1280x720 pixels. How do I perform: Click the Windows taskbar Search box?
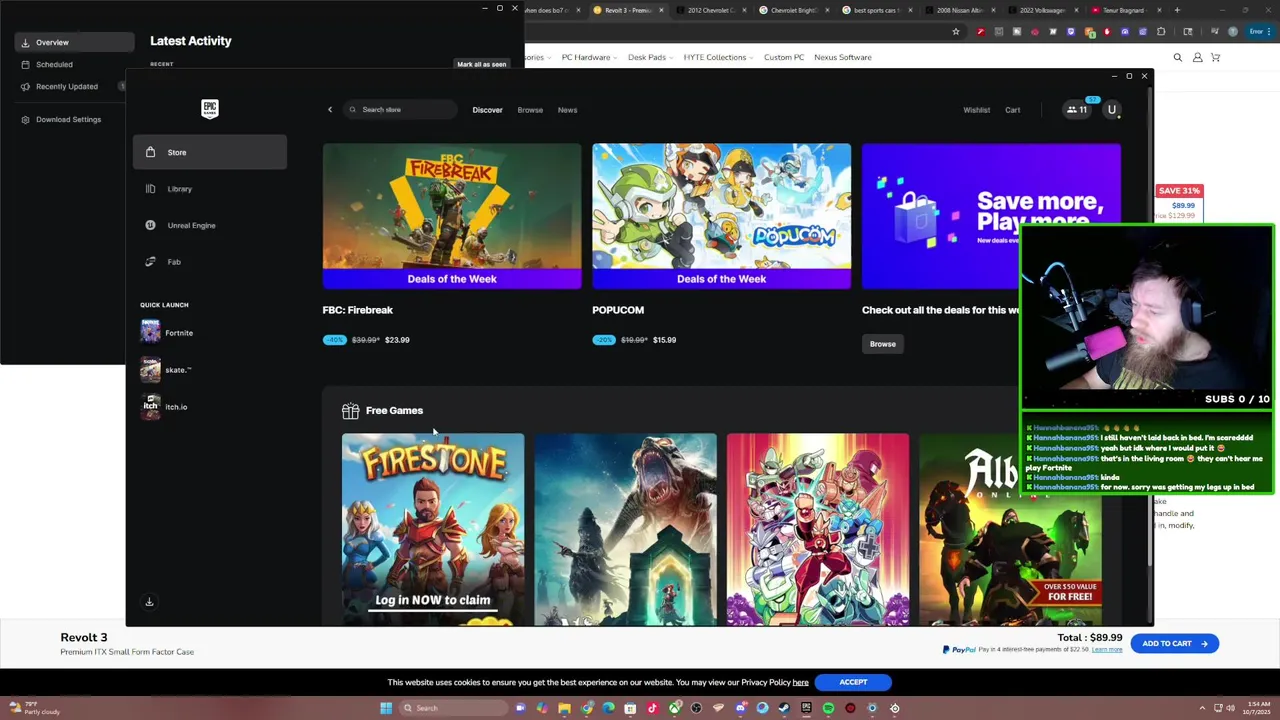454,708
